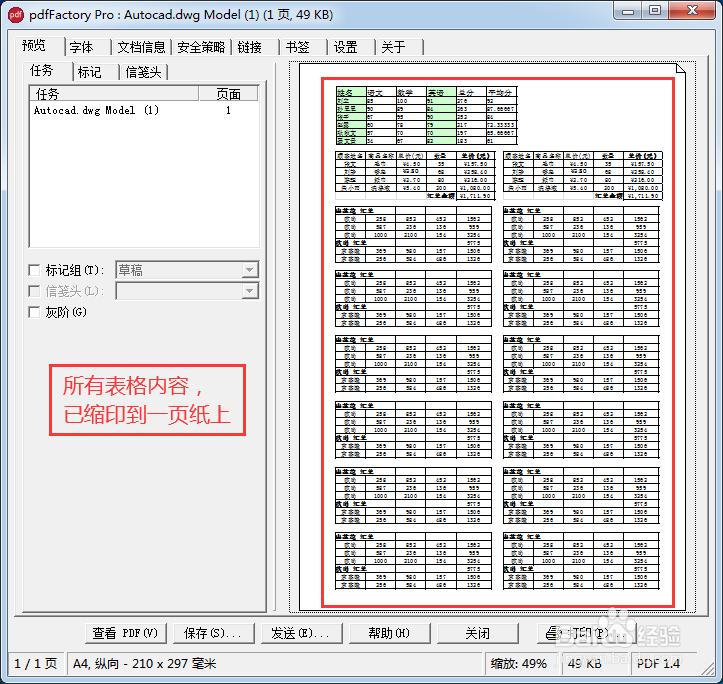
Task: Open the 草稿 dropdown list
Action: (x=249, y=270)
